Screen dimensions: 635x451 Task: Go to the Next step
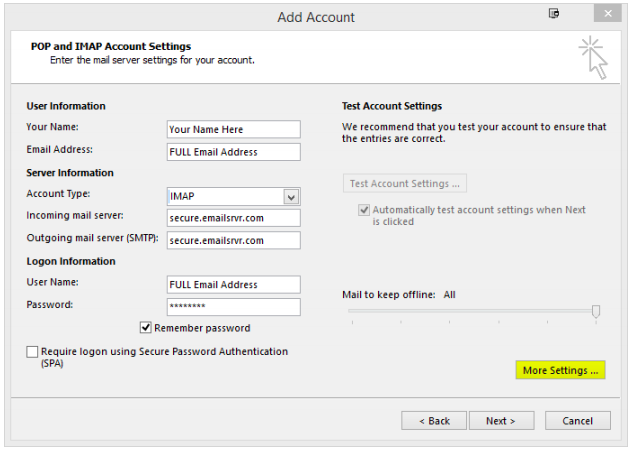click(501, 421)
